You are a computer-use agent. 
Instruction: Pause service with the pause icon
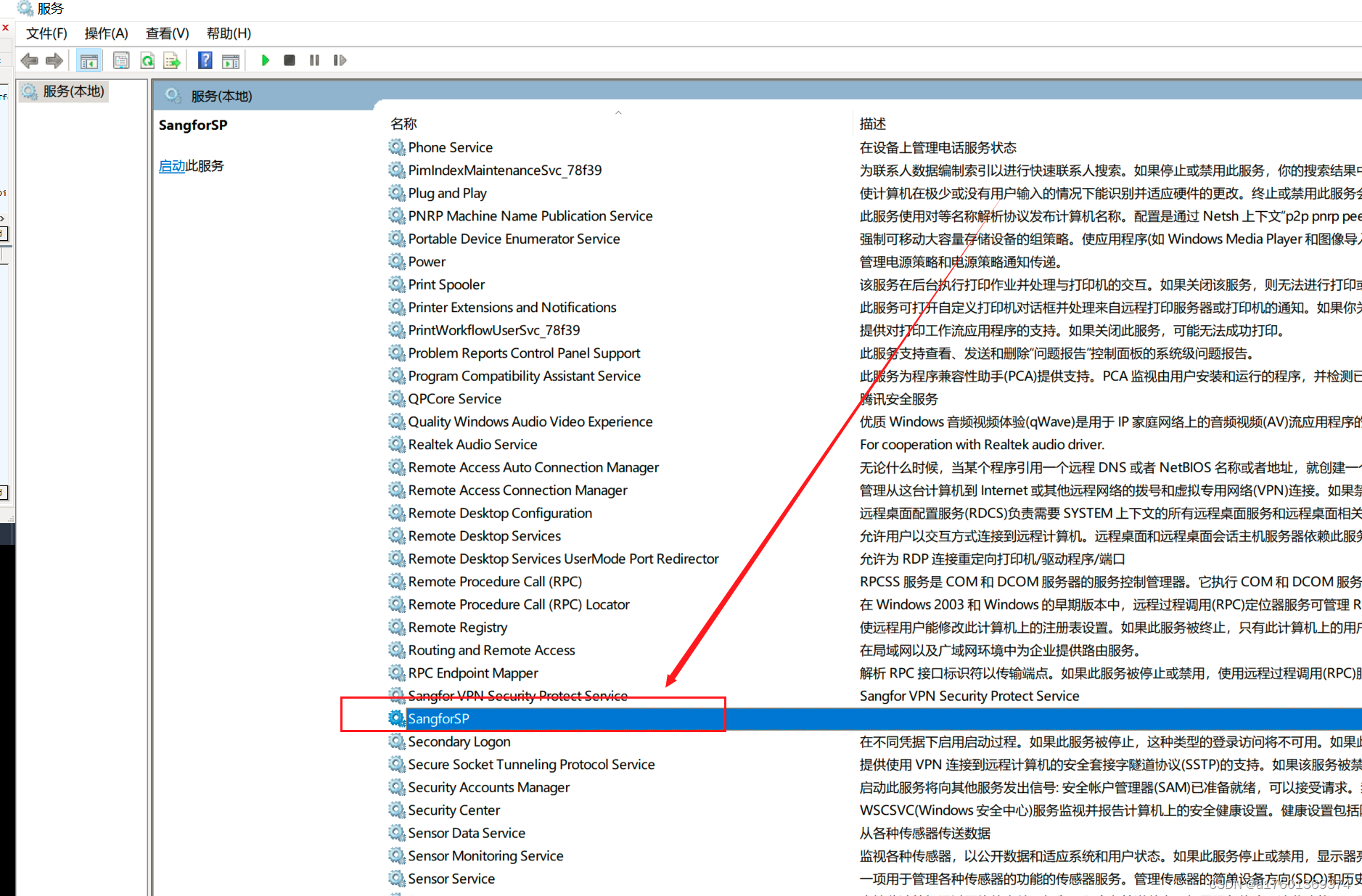click(314, 61)
